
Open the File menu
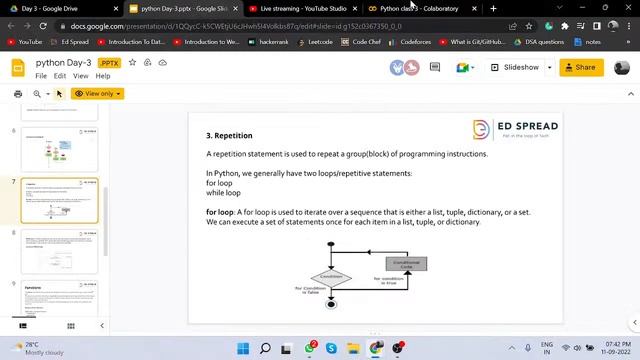point(41,76)
